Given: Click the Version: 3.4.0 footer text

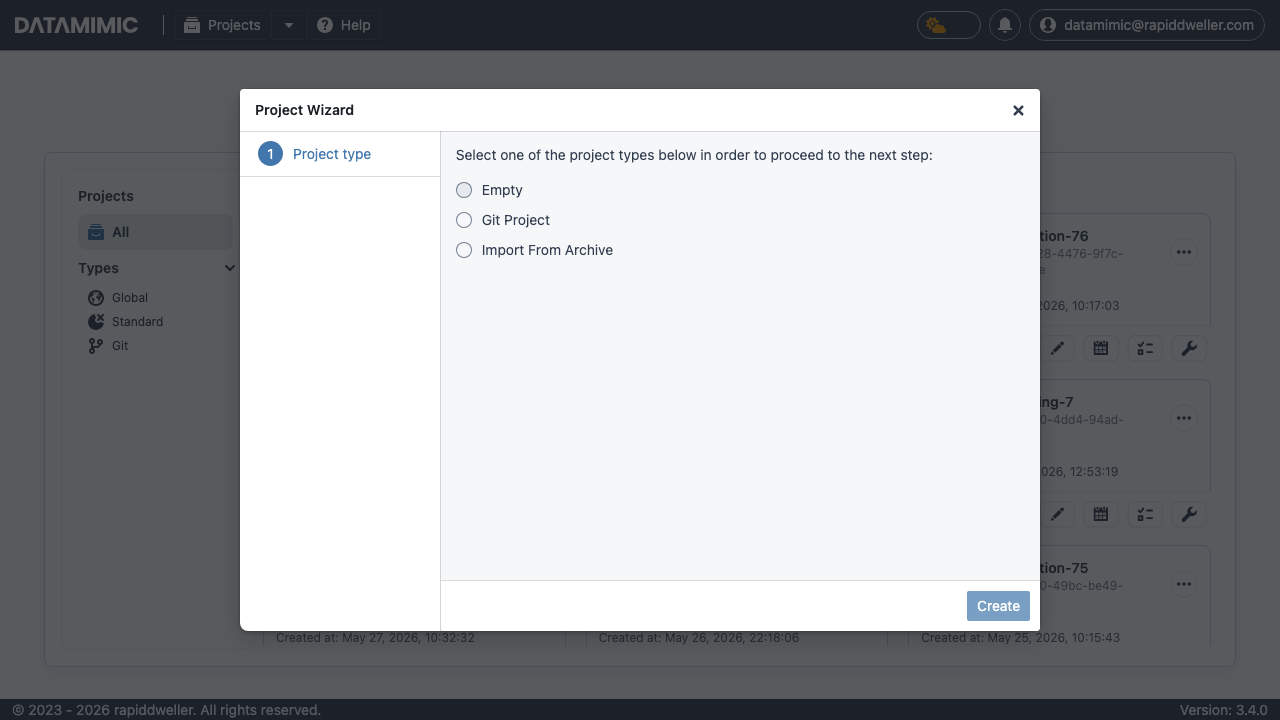Looking at the screenshot, I should [x=1224, y=710].
